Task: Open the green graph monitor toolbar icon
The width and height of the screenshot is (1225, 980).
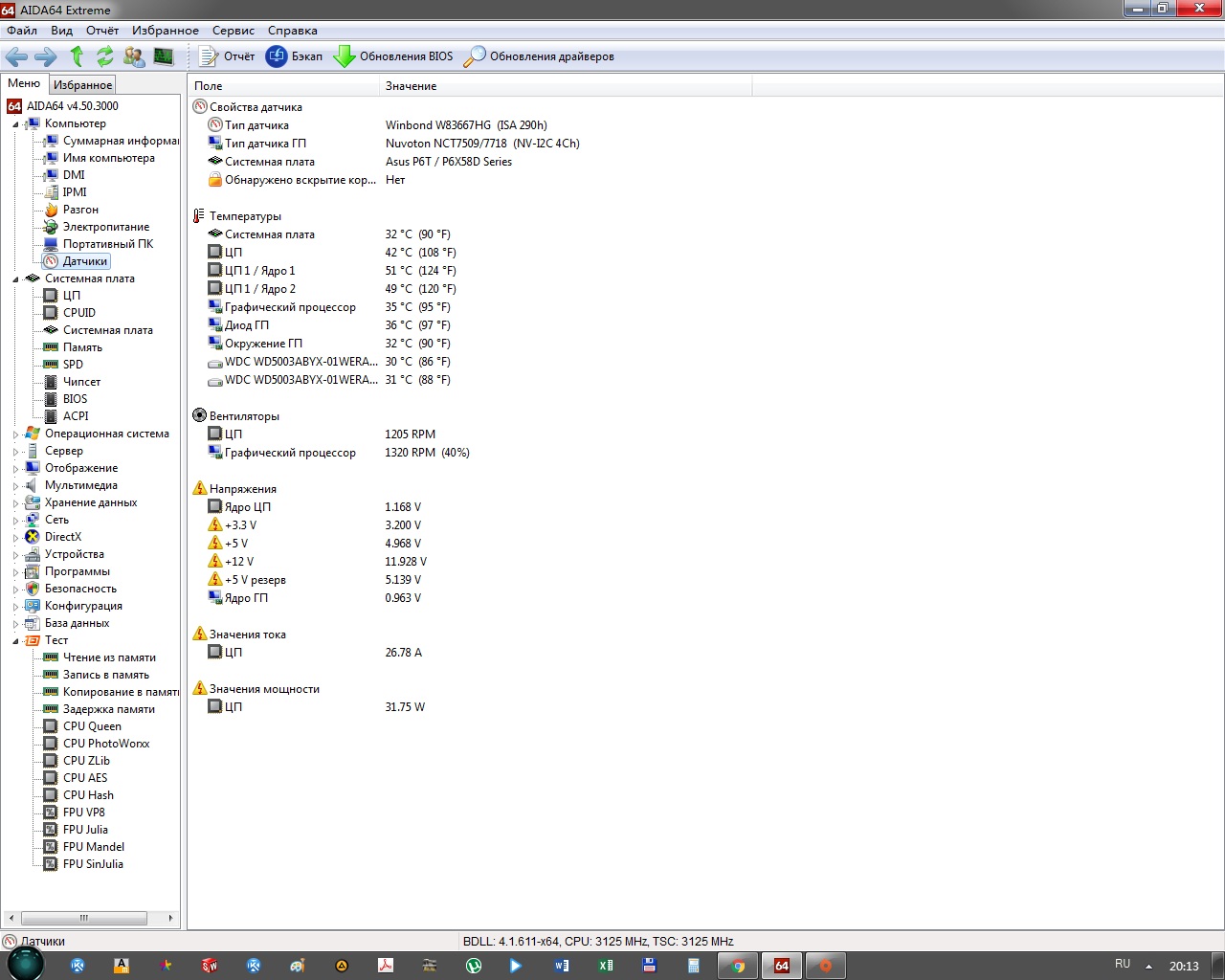Action: point(164,56)
